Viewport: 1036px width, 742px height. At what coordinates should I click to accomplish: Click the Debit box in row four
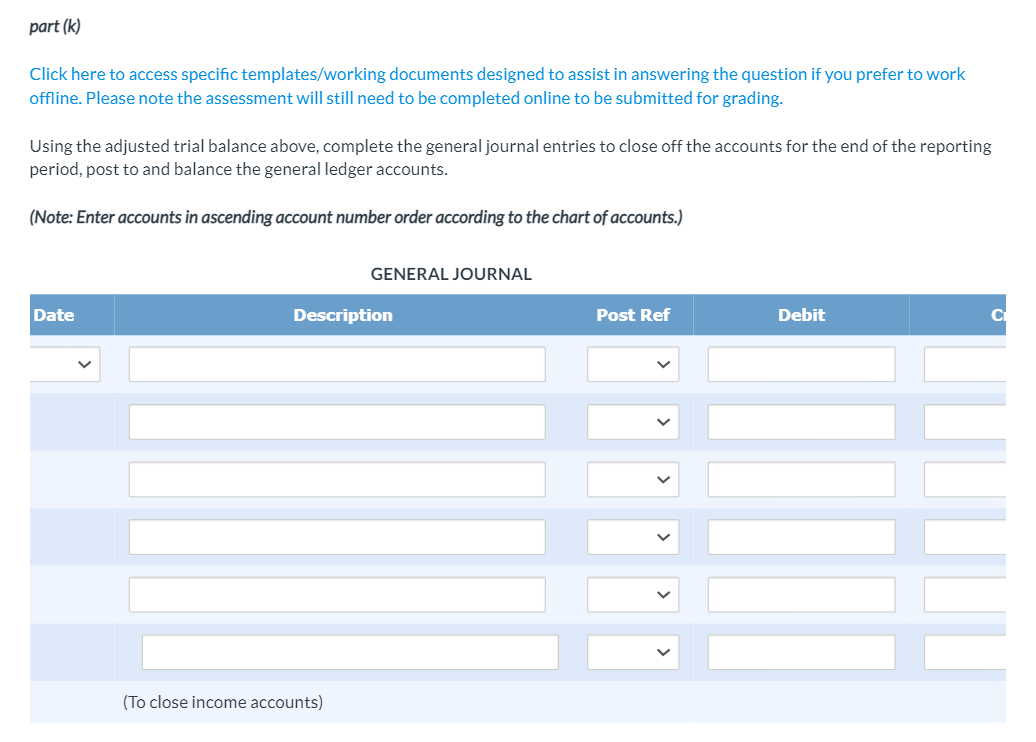point(800,536)
